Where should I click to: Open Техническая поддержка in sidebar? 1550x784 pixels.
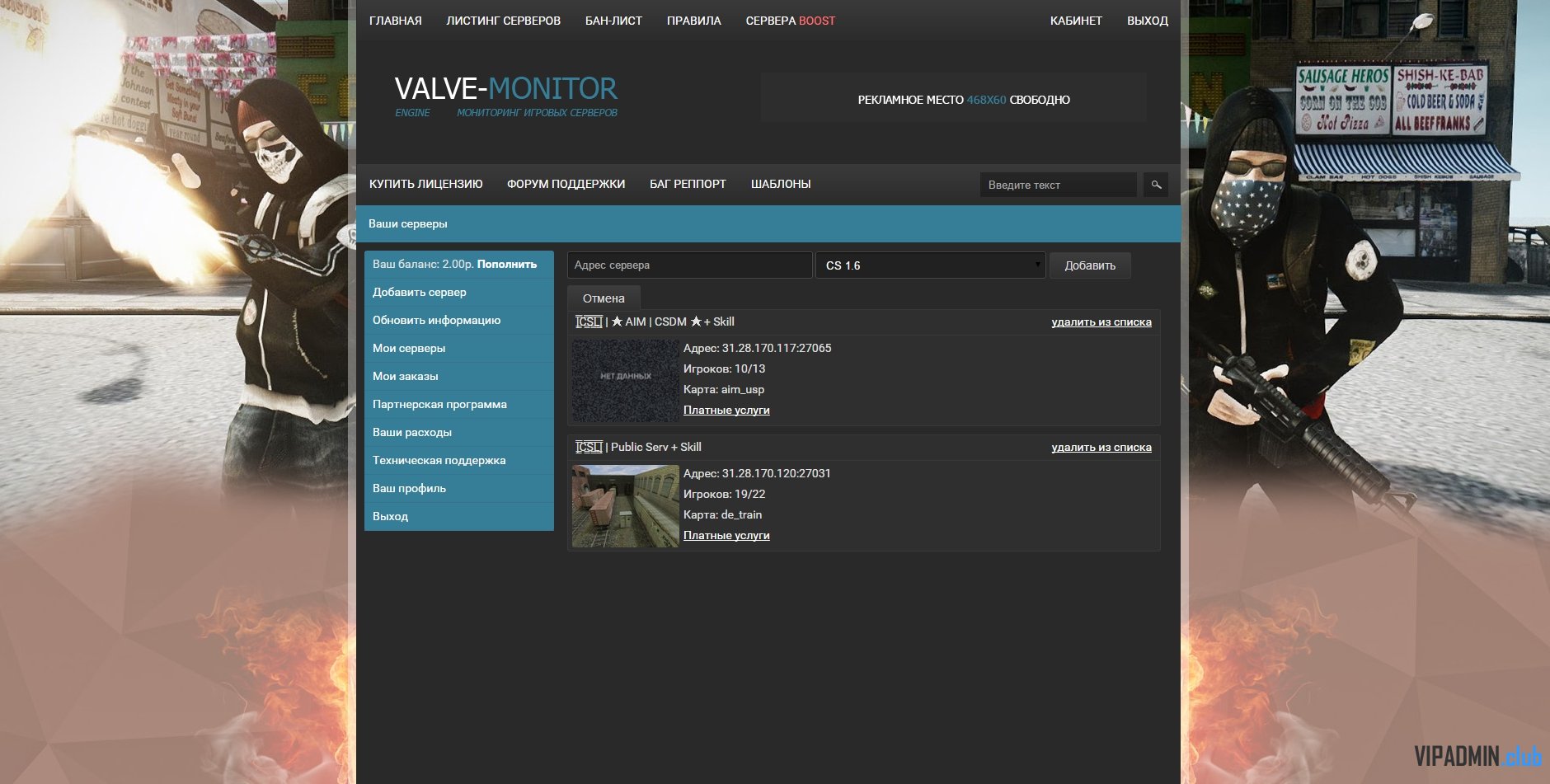point(459,460)
